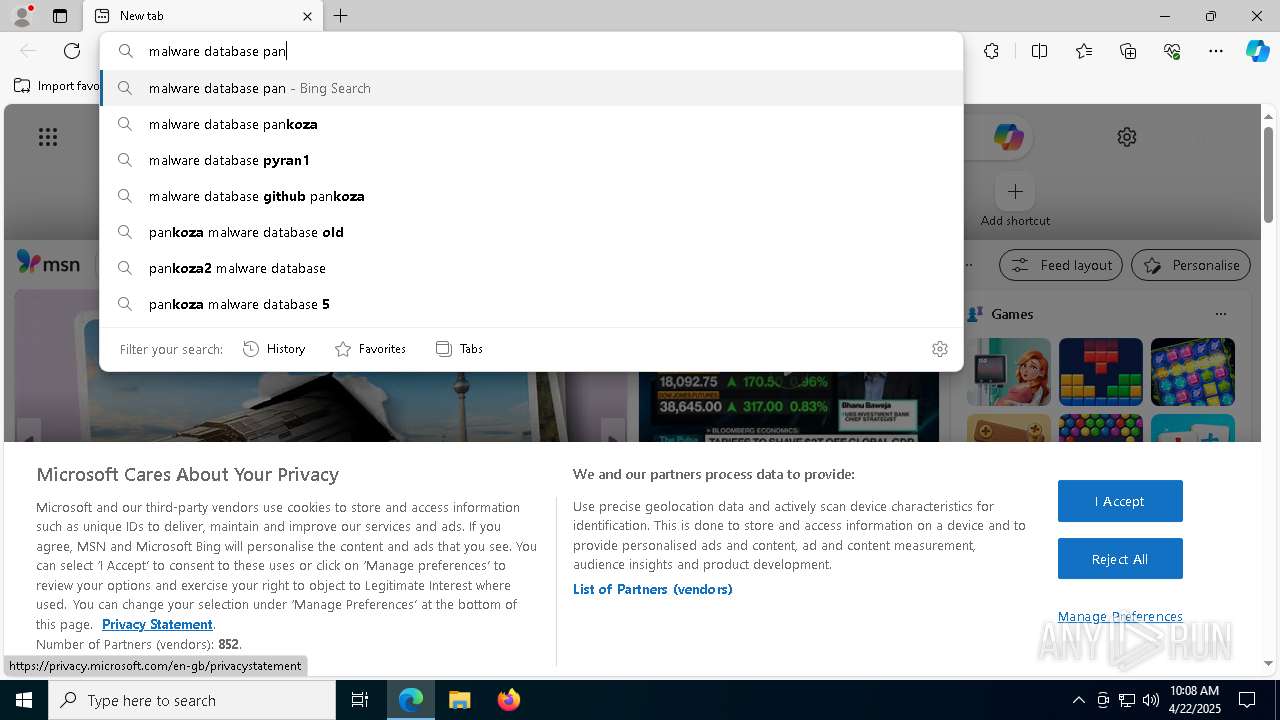Open the new tab page Copilot icon
The width and height of the screenshot is (1280, 720).
(x=1008, y=137)
